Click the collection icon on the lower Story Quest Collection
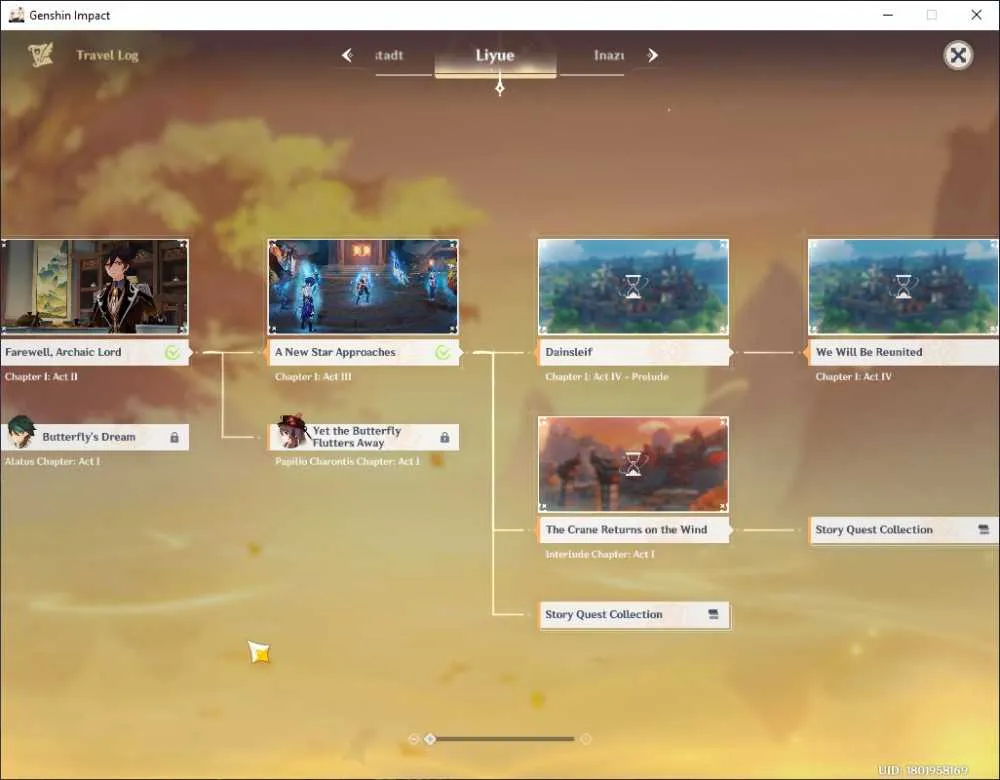The height and width of the screenshot is (780, 1000). tap(713, 614)
